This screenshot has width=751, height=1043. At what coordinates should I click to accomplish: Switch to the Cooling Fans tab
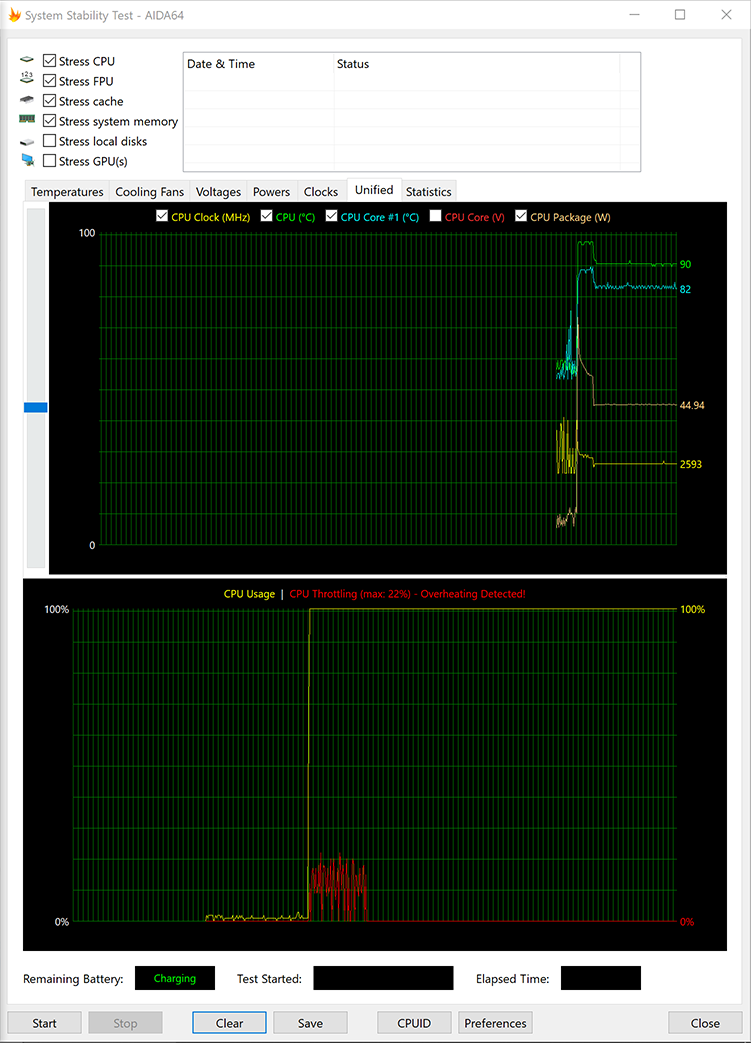(150, 192)
